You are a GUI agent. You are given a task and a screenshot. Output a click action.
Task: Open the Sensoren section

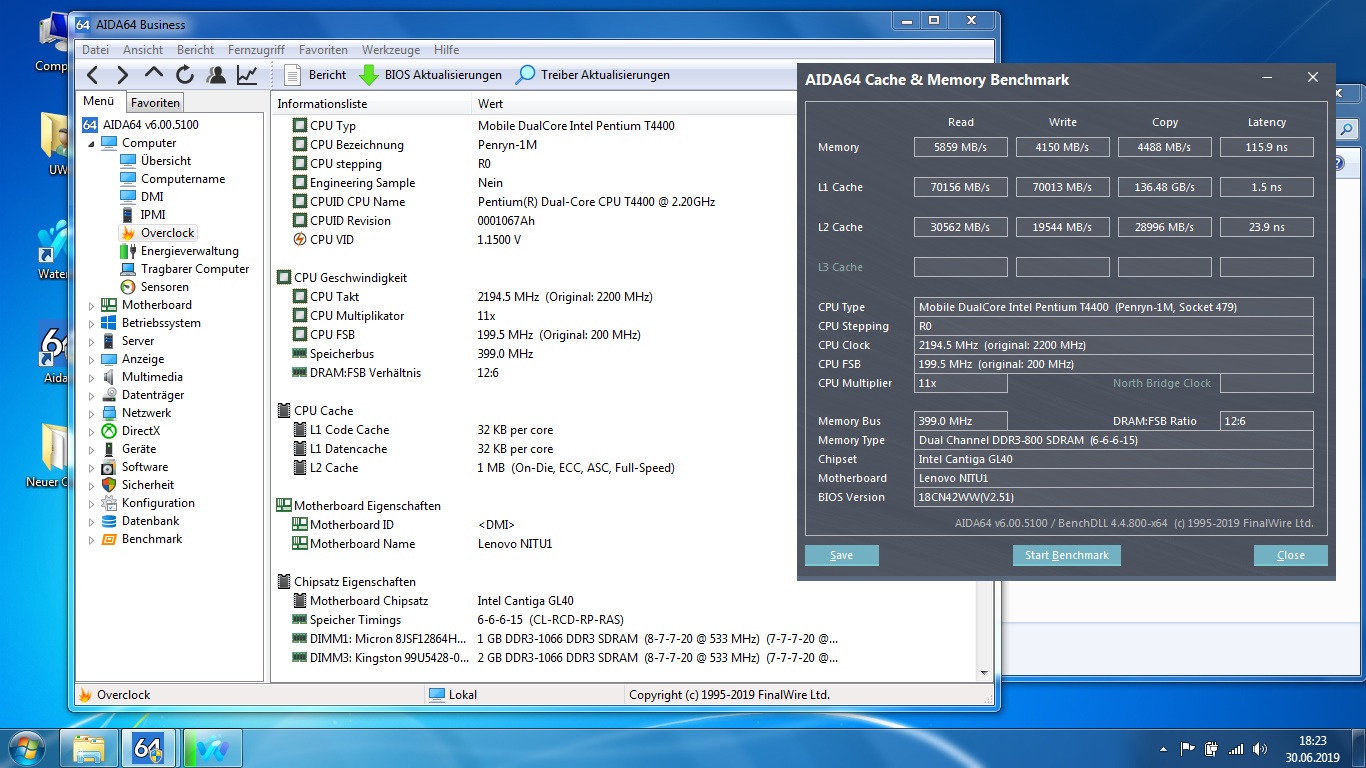coord(167,286)
